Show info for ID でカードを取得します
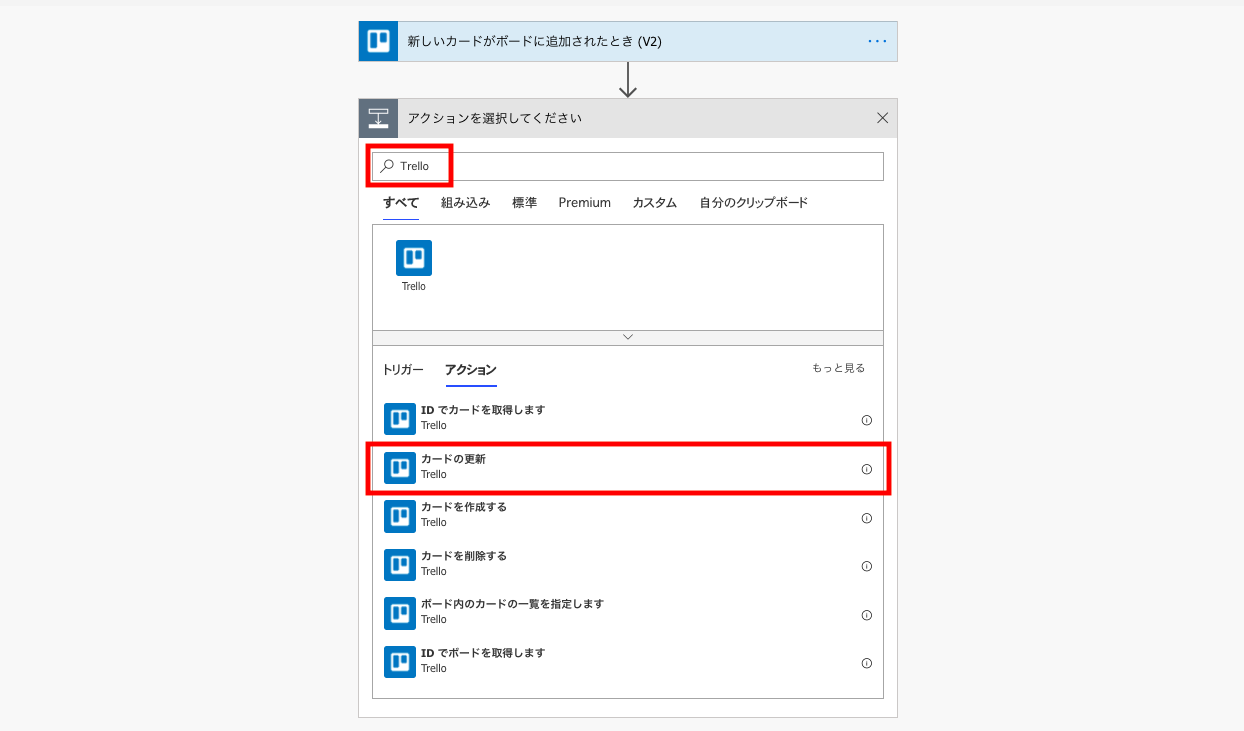 pos(867,420)
